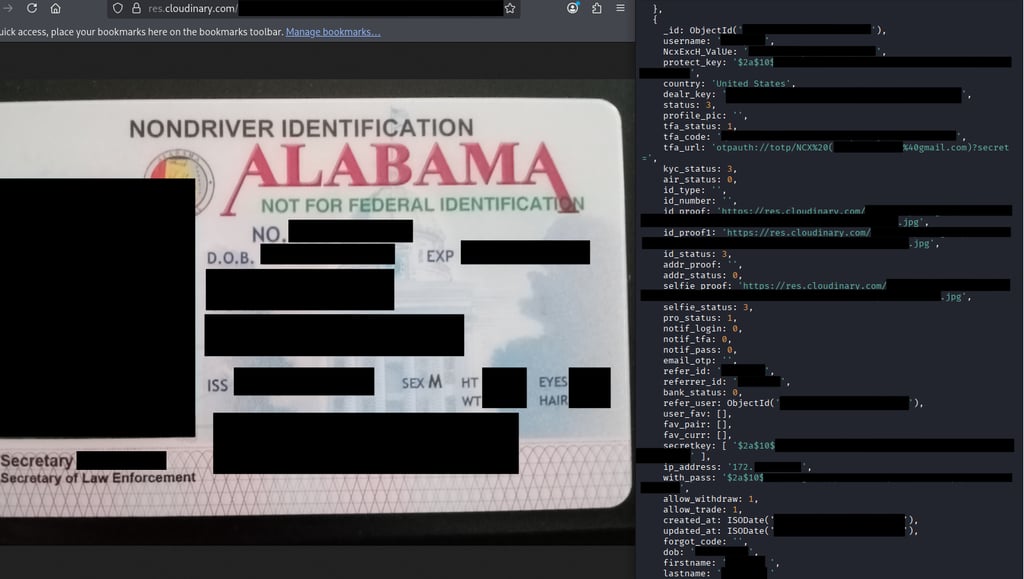
Task: Click the 'tfa_code:' line
Action: [814, 137]
